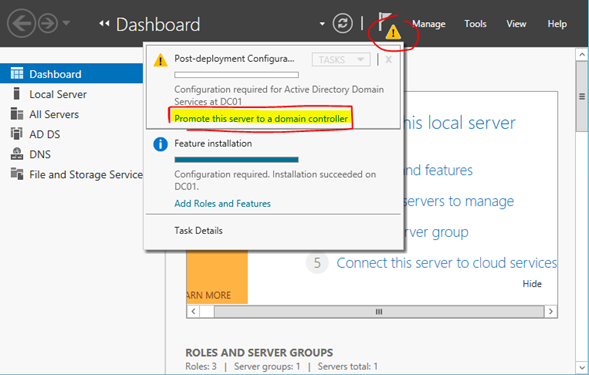Open the navigation history dropdown arrow

[x=66, y=23]
